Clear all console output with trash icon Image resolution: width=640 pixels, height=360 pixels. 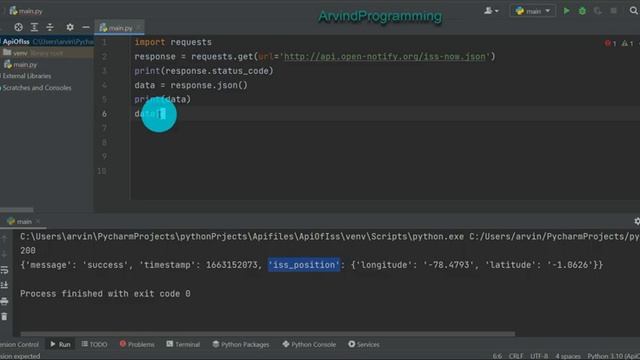pyautogui.click(x=4, y=317)
